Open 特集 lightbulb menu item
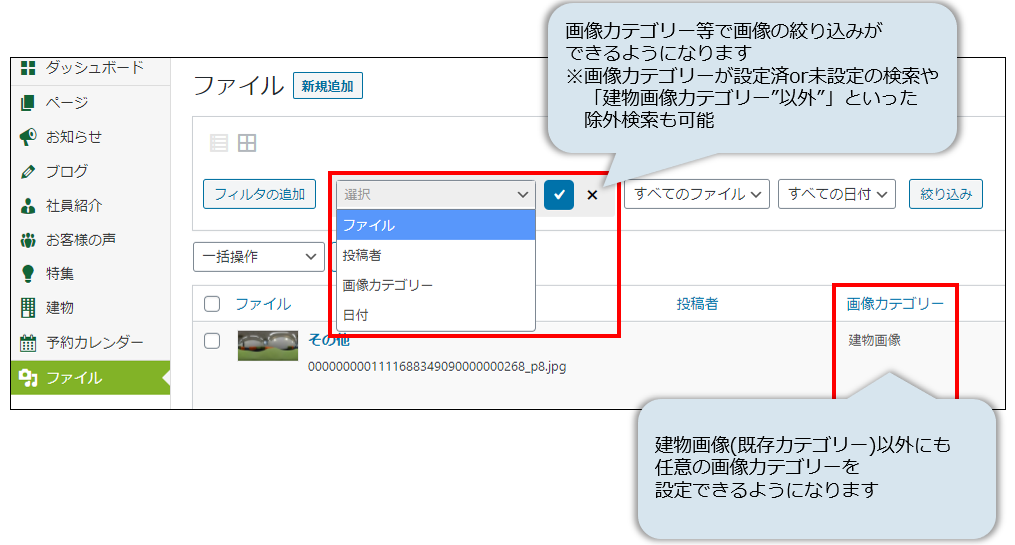Screen dimensions: 1015x545 59,273
